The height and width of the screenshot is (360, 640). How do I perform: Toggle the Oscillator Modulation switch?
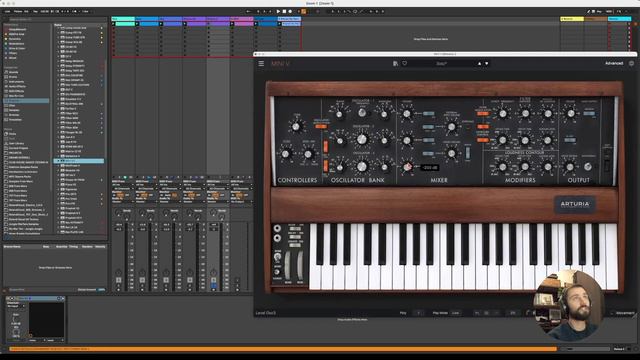click(321, 127)
